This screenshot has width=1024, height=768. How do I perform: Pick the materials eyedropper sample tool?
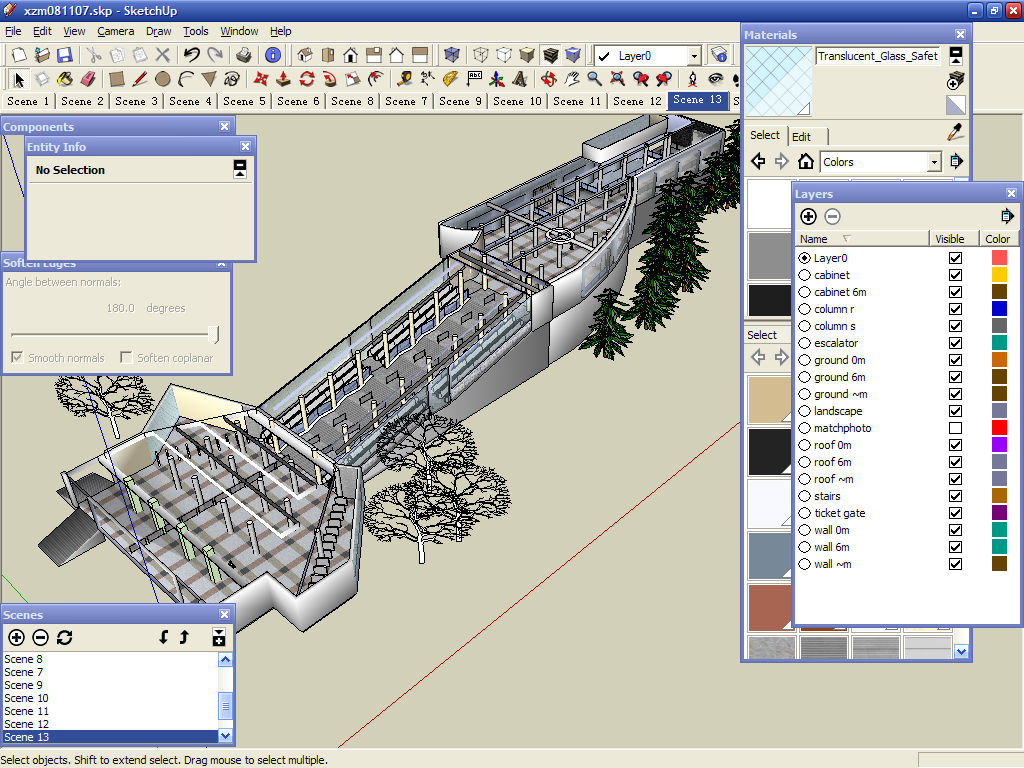coord(955,133)
